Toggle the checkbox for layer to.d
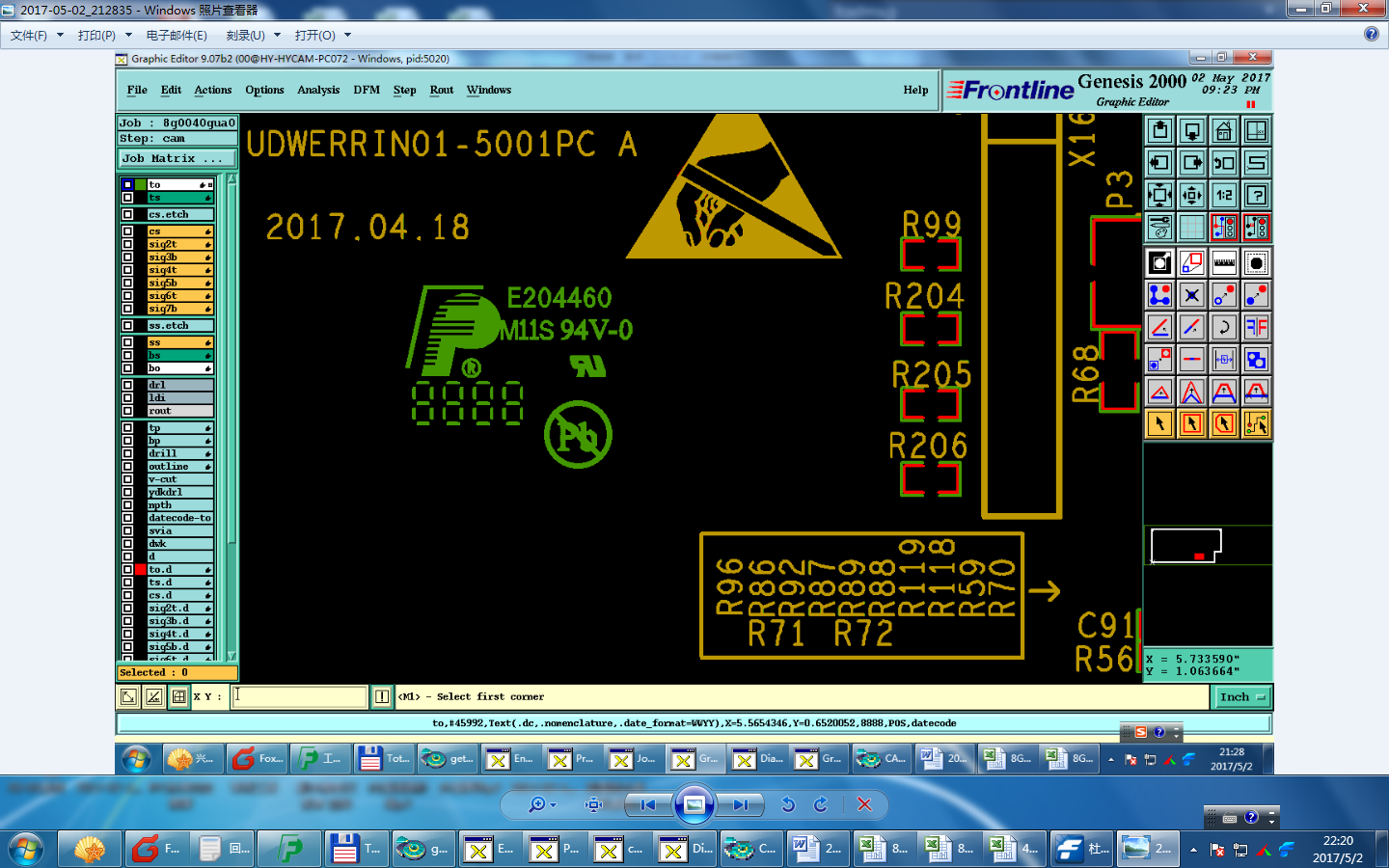Viewport: 1389px width, 868px height. [x=127, y=570]
